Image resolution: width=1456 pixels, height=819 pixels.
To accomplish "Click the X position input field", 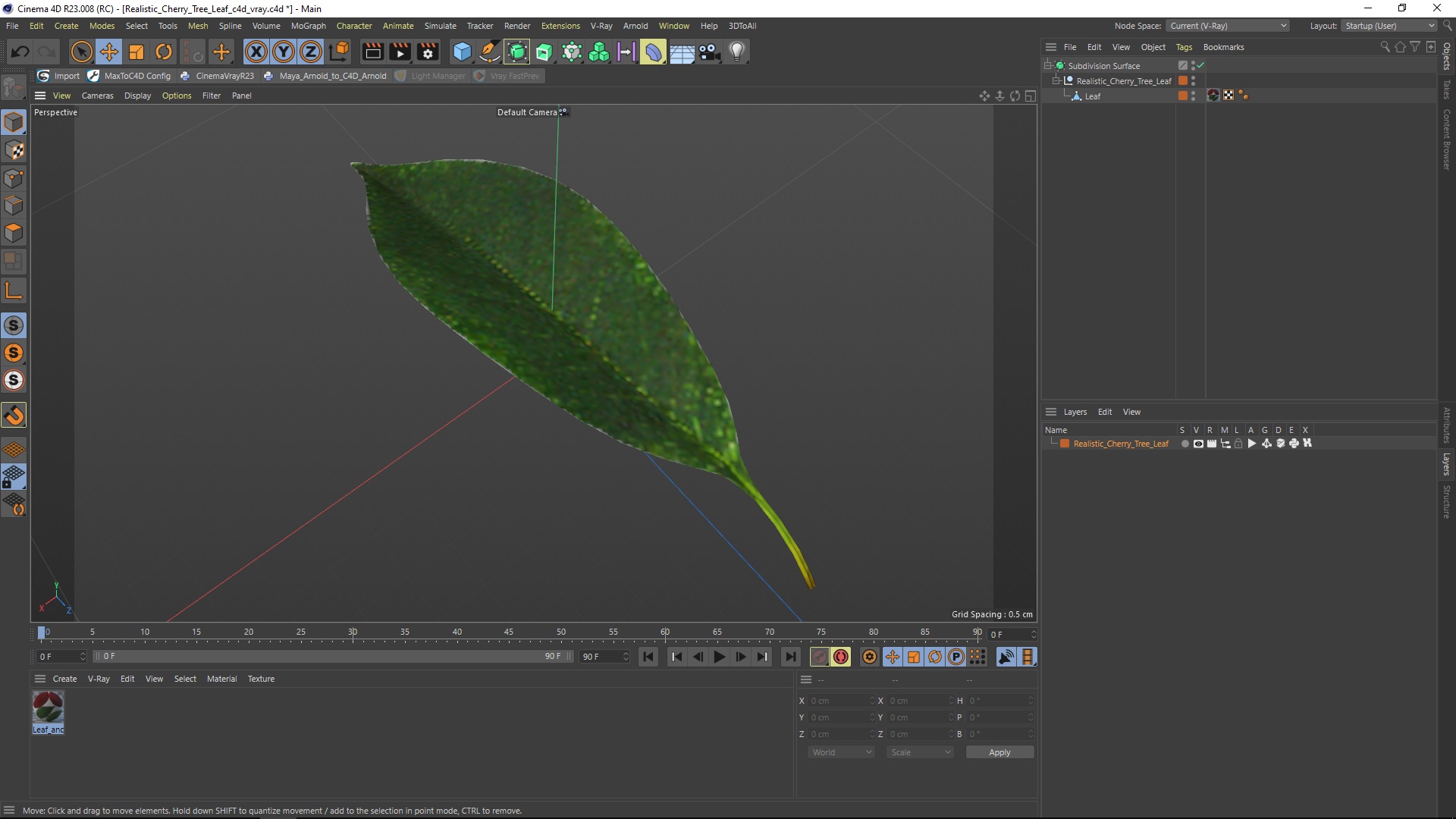I will pos(840,701).
